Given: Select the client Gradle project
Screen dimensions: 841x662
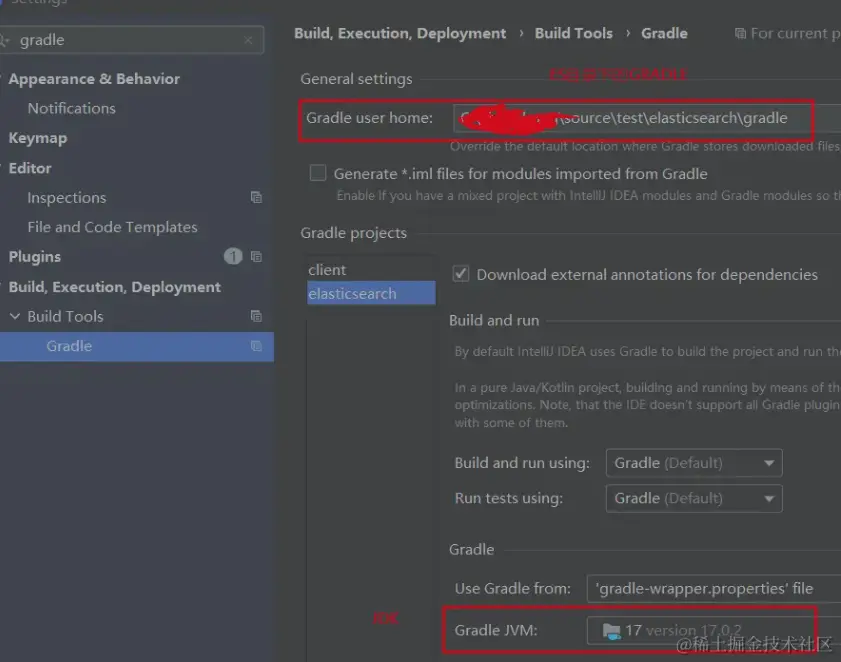Looking at the screenshot, I should 327,270.
